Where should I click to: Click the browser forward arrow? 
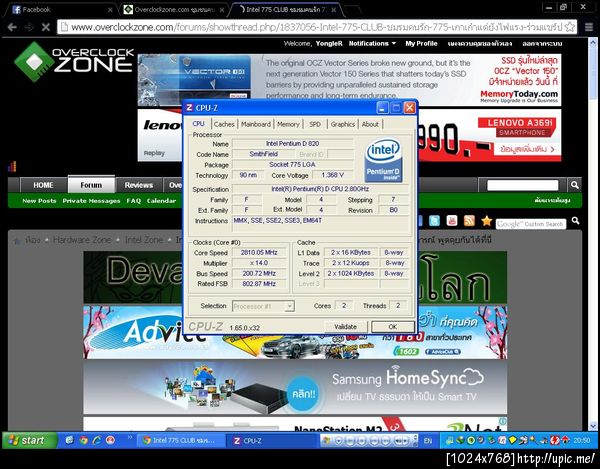(x=29, y=27)
